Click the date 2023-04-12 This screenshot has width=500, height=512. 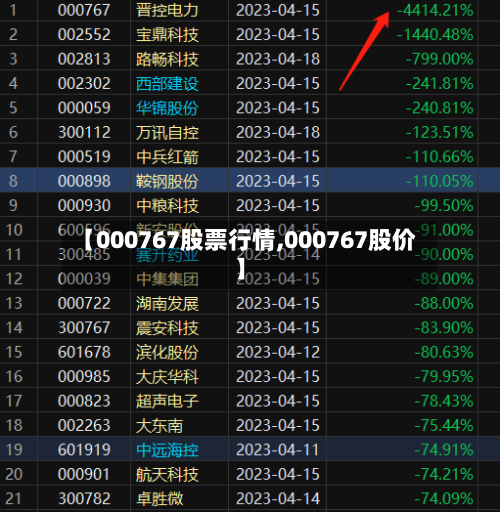pos(278,352)
